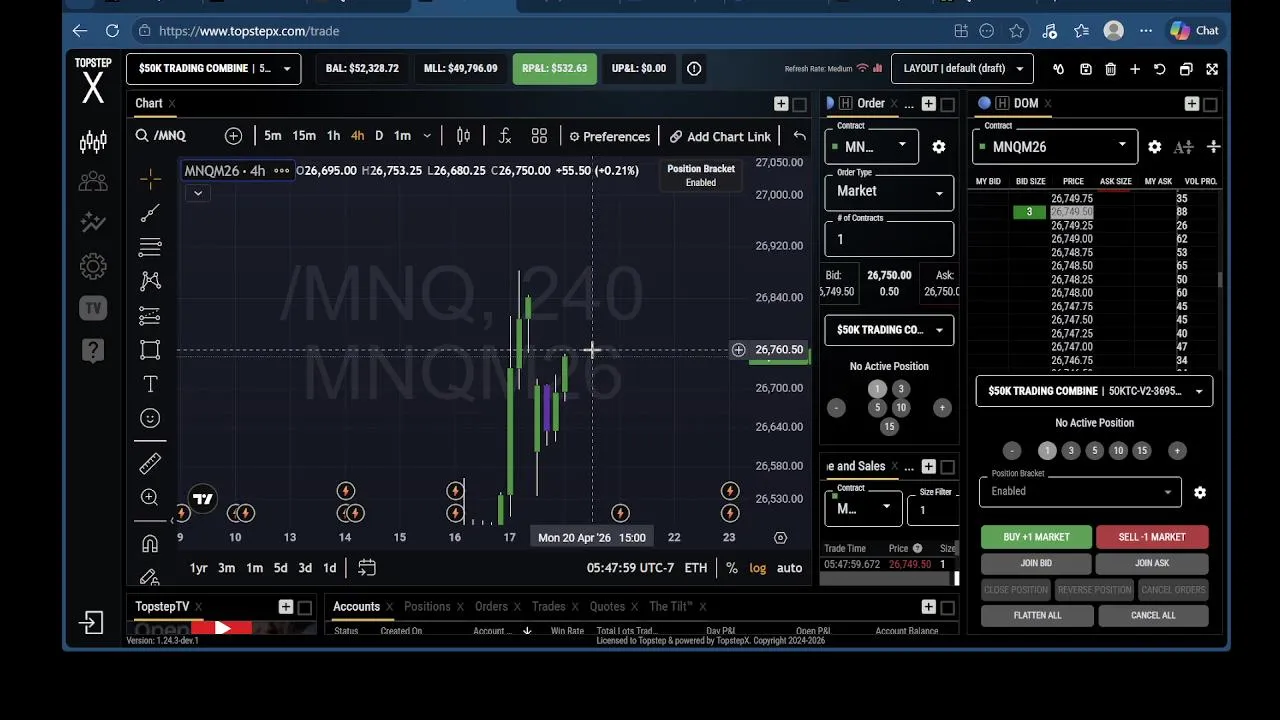Open the settings gear in left sidebar

tap(93, 266)
